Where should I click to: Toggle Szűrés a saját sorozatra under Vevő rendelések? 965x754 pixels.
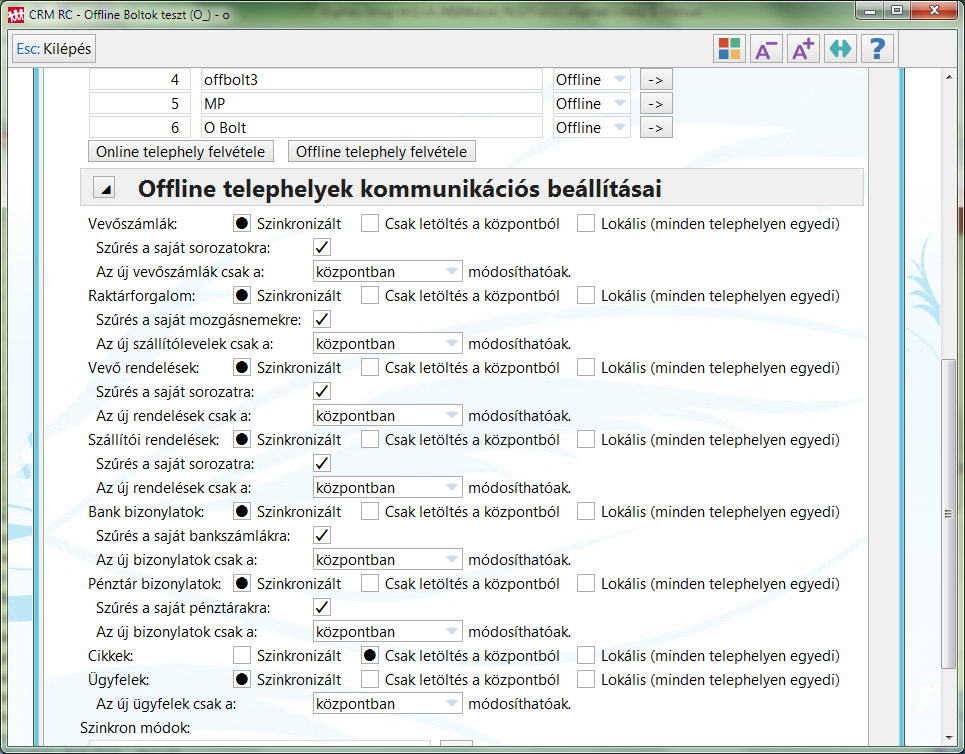(322, 391)
